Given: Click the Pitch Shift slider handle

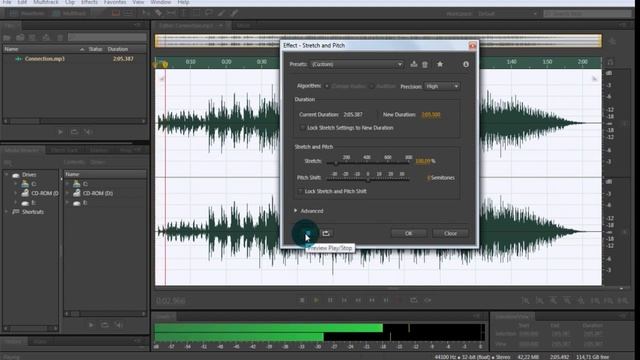Looking at the screenshot, I should pyautogui.click(x=368, y=179).
